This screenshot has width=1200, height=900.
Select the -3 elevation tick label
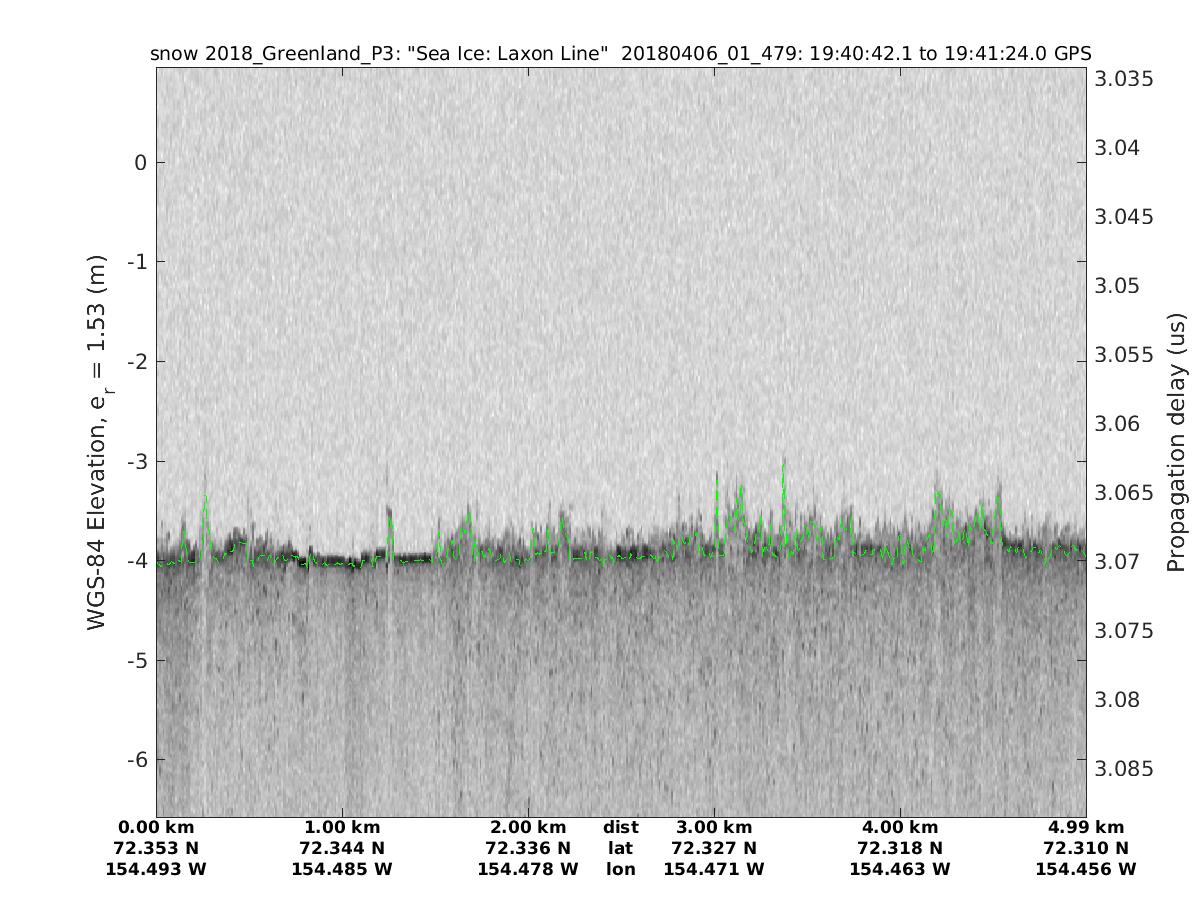tap(136, 461)
